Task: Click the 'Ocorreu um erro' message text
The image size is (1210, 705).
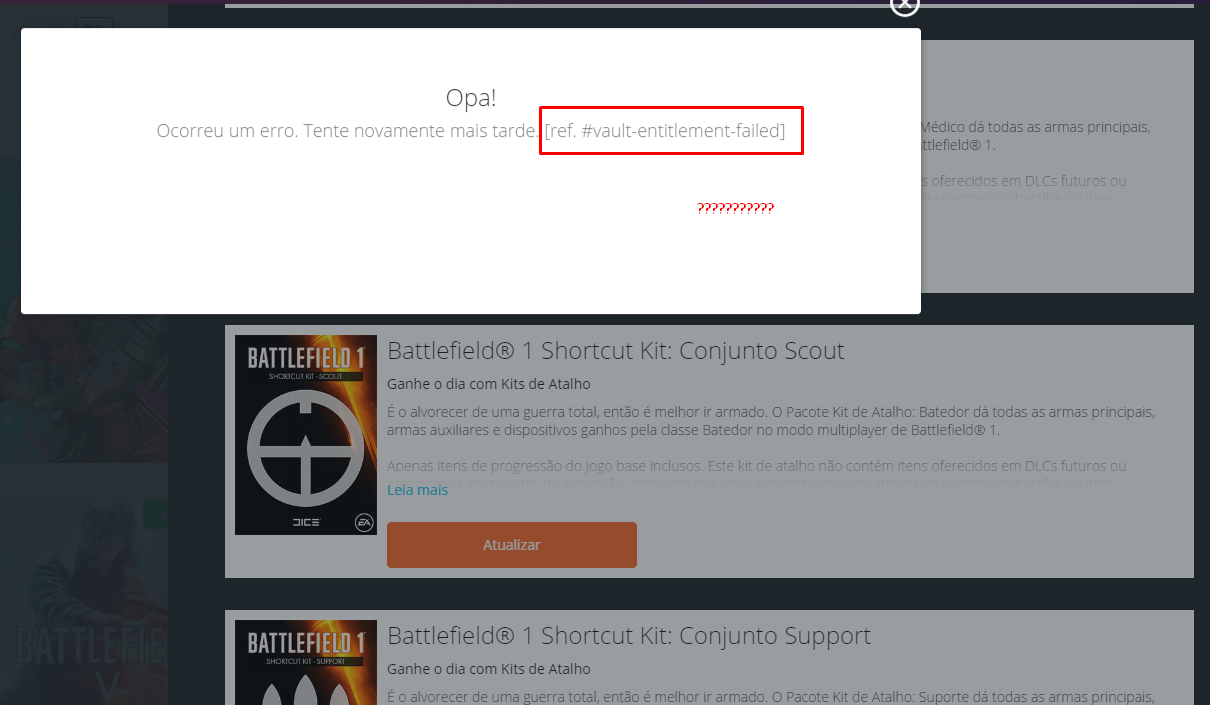Action: coord(348,131)
